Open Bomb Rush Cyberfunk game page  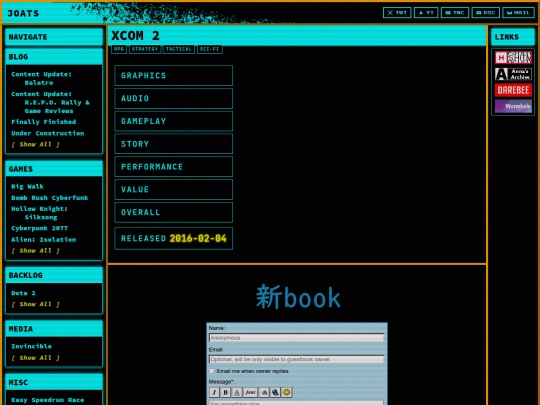[x=50, y=198]
